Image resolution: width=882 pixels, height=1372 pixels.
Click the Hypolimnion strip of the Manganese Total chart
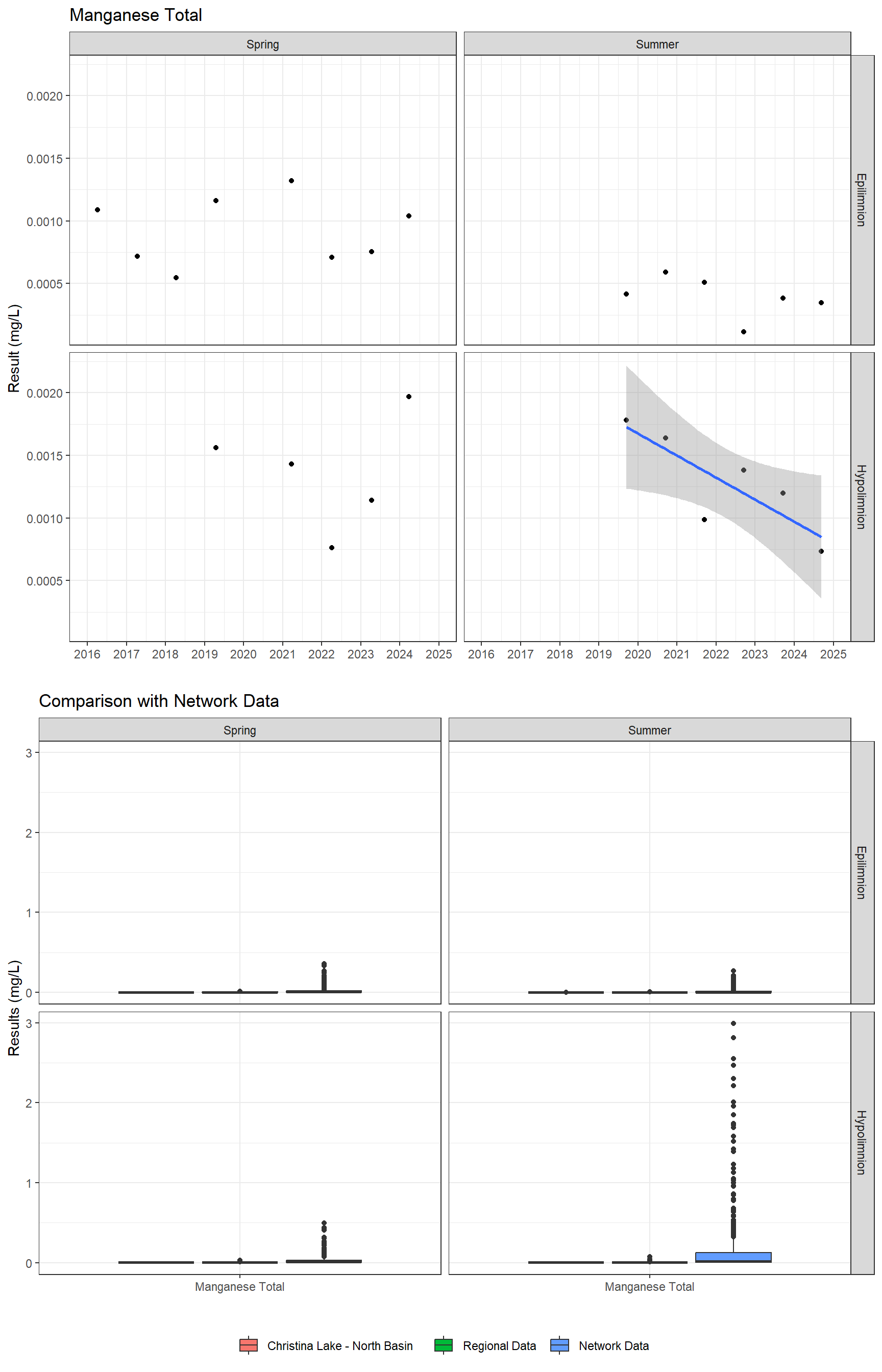point(862,497)
